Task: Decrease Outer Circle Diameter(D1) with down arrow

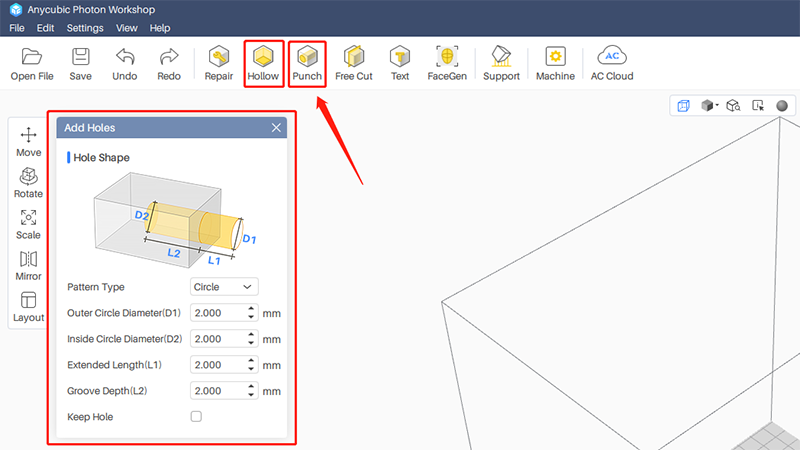Action: [x=251, y=317]
